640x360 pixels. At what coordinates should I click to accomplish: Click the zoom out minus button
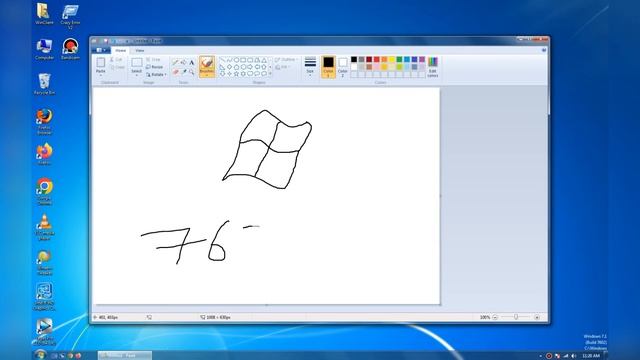pos(495,317)
